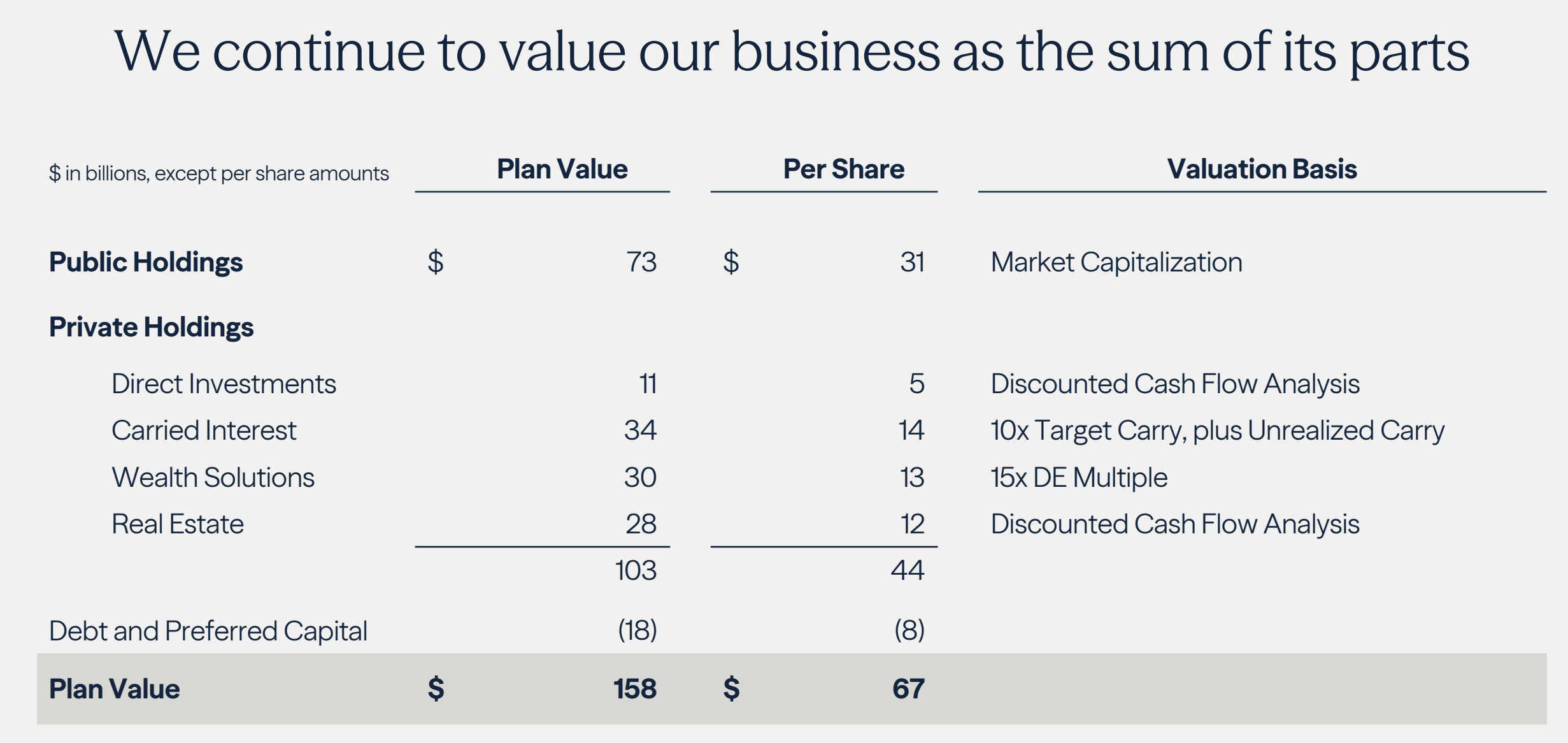Click the 103 private holdings subtotal
Image resolution: width=1568 pixels, height=743 pixels.
point(636,570)
